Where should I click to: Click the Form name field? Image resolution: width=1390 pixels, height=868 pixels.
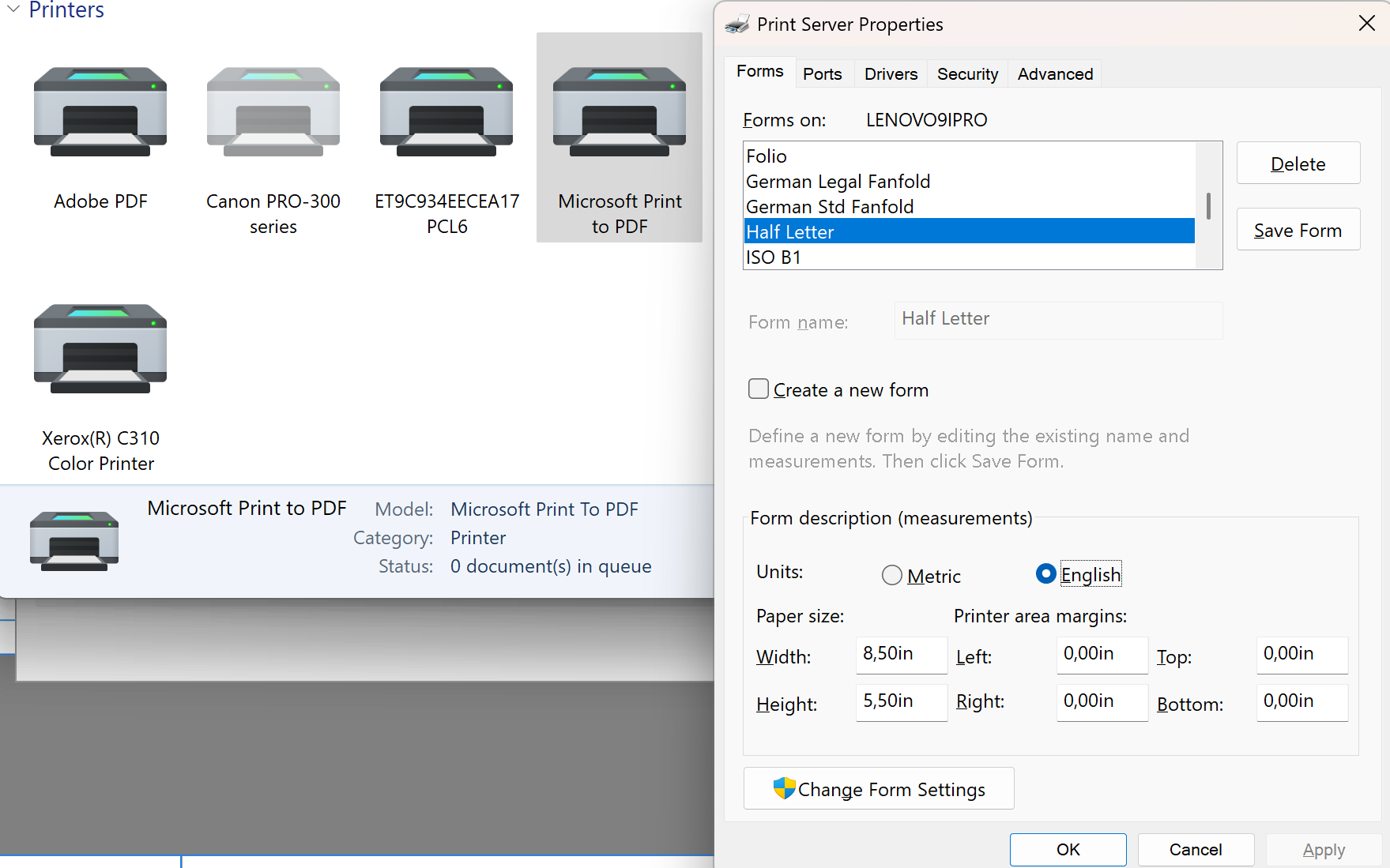pos(1058,320)
